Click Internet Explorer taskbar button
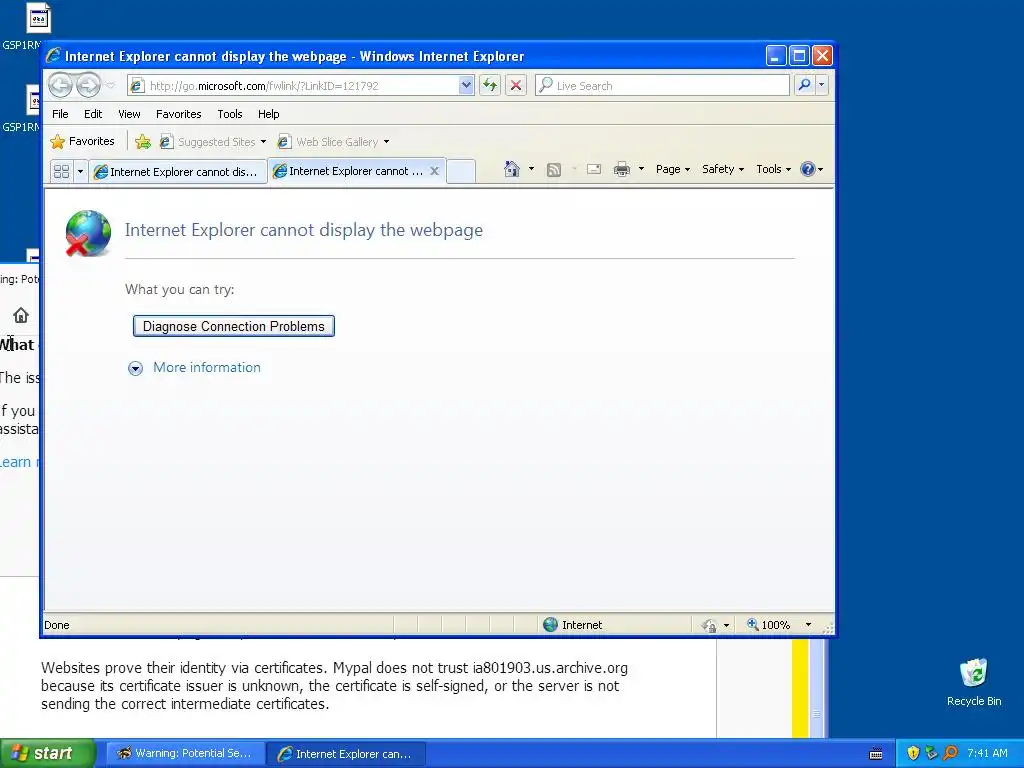Screen dimensions: 1024x768 pos(346,754)
